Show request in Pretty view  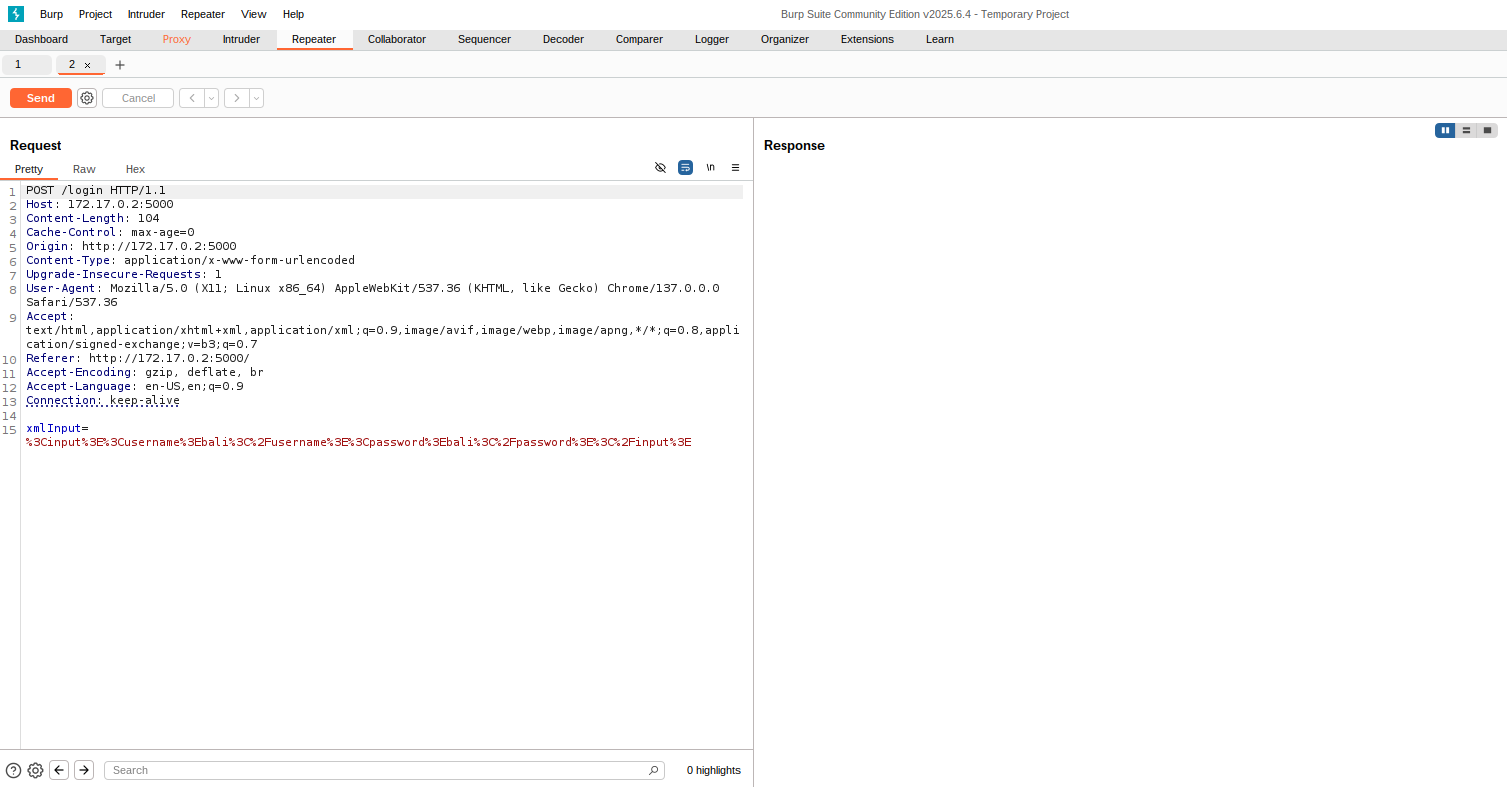29,169
